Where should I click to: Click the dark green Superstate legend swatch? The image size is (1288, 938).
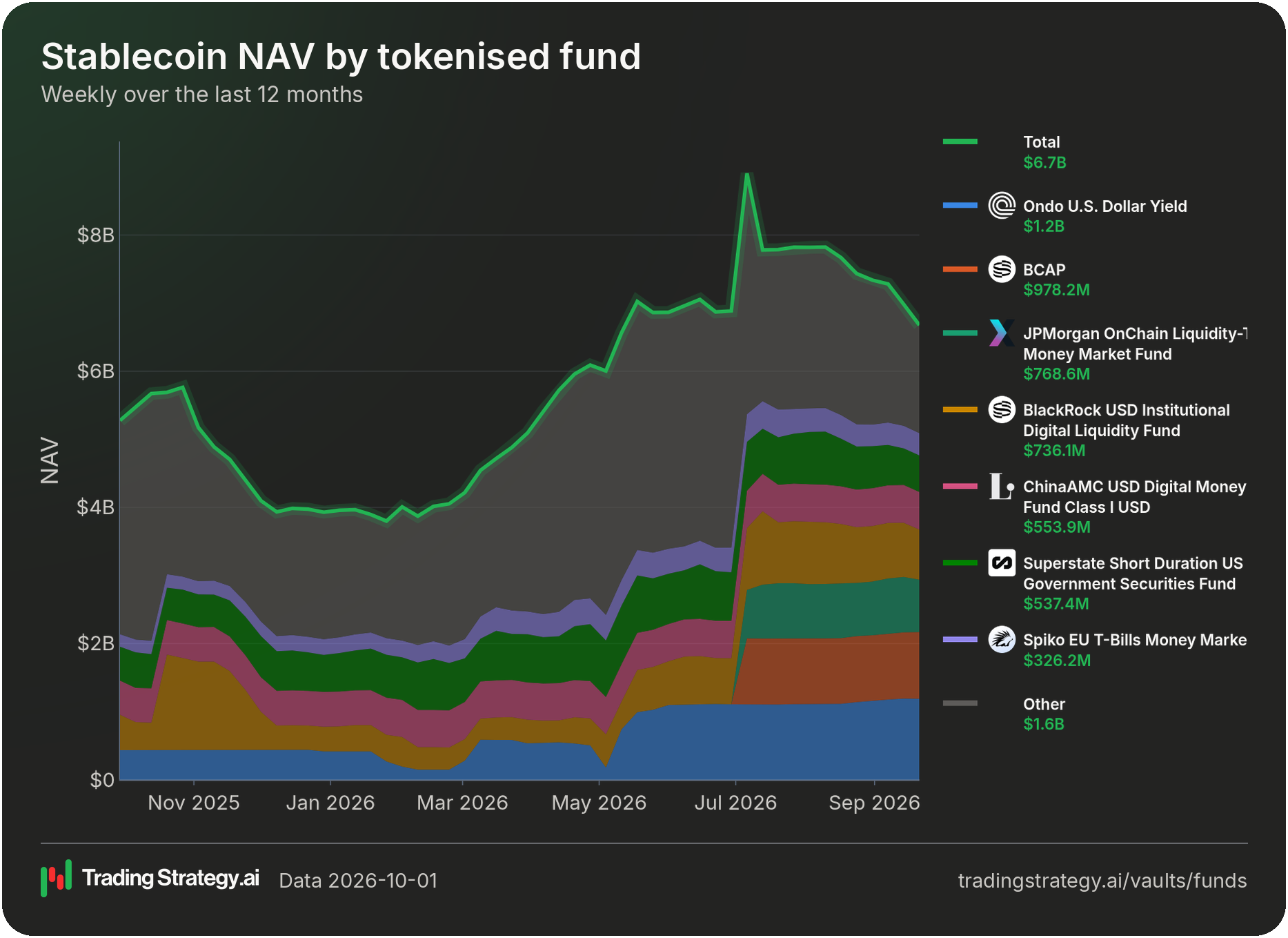(x=960, y=563)
